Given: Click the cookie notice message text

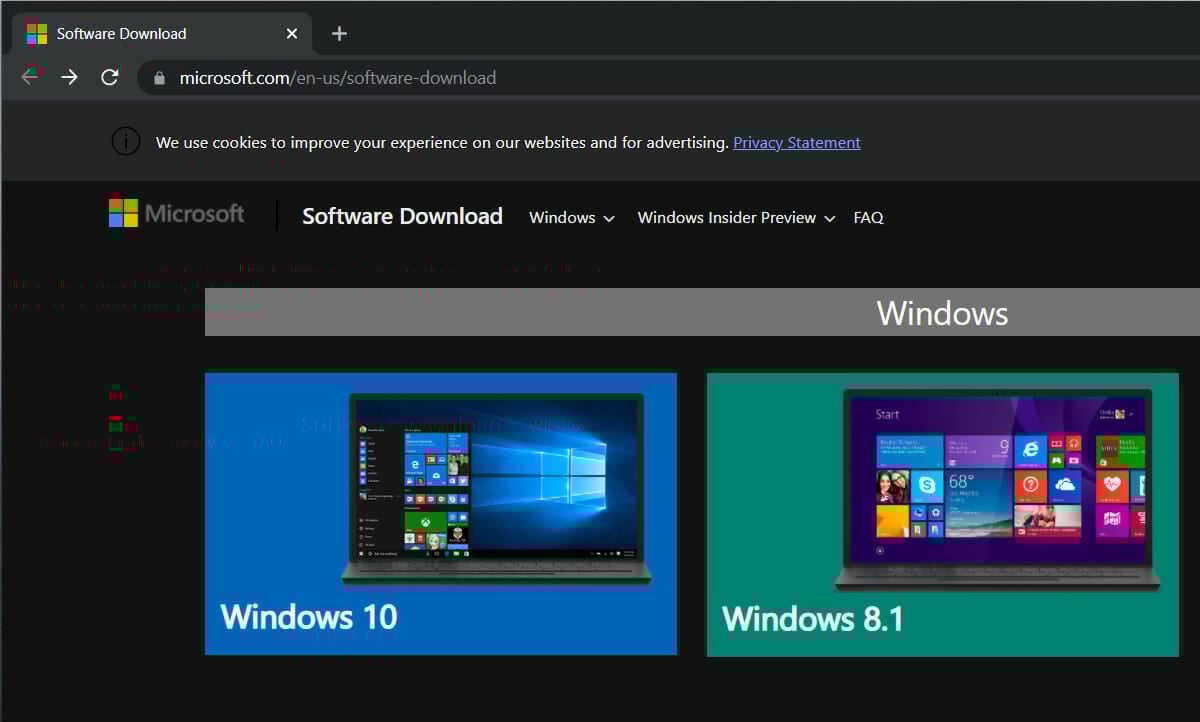Looking at the screenshot, I should pos(442,142).
